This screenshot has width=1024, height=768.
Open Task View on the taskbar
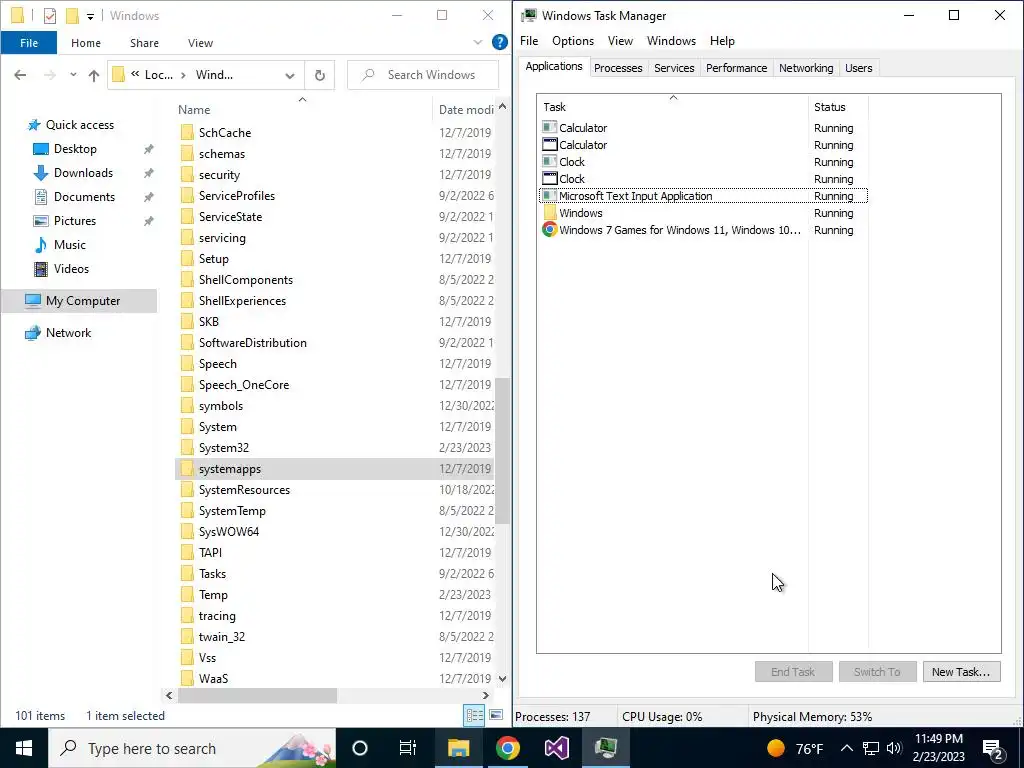click(408, 748)
